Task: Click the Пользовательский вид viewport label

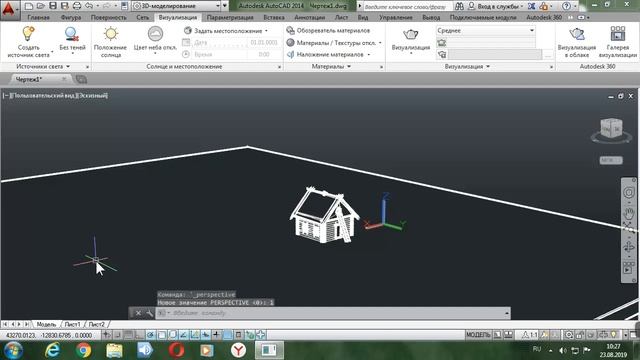Action: pyautogui.click(x=45, y=96)
